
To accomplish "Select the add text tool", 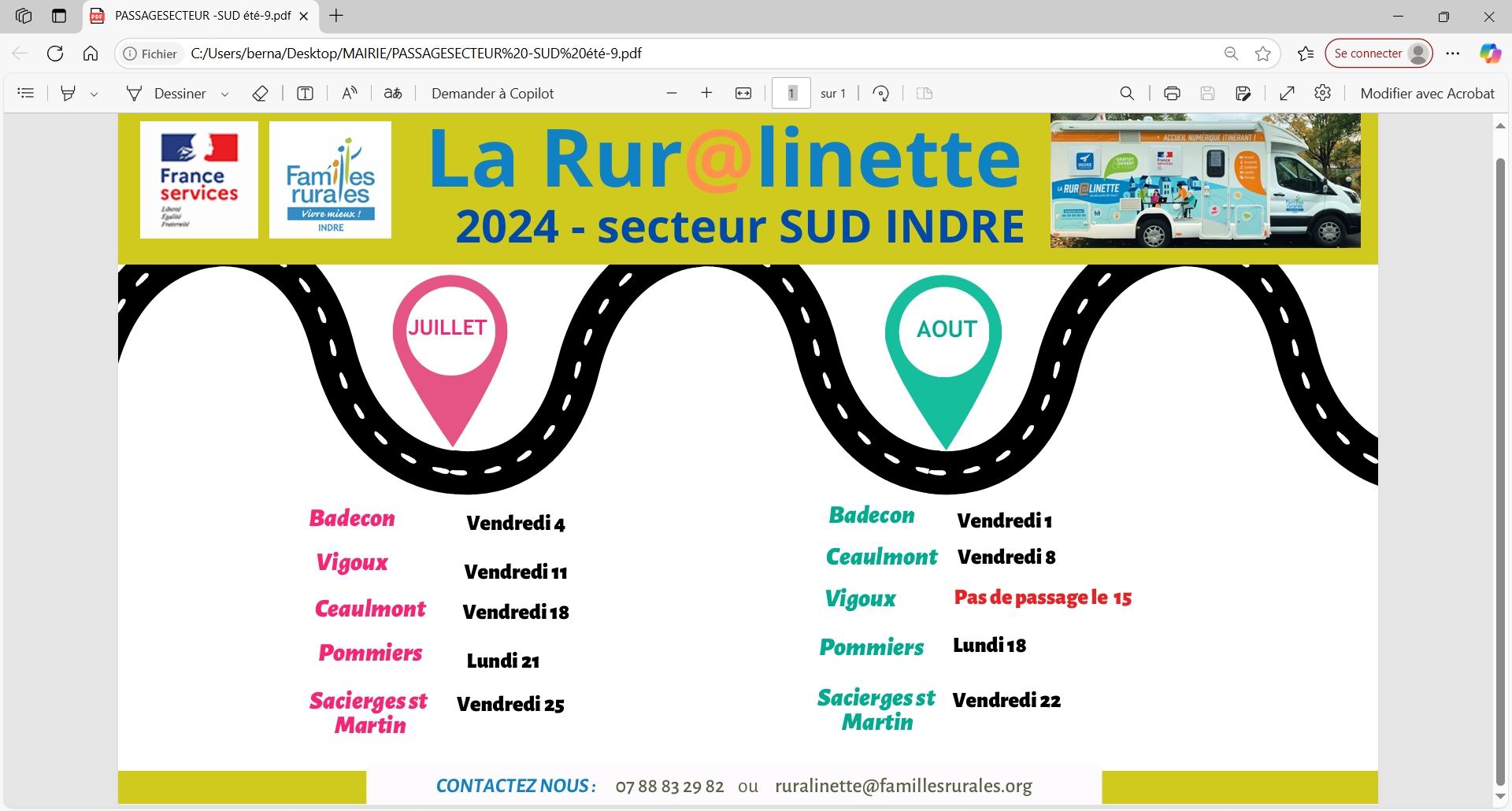I will (305, 93).
